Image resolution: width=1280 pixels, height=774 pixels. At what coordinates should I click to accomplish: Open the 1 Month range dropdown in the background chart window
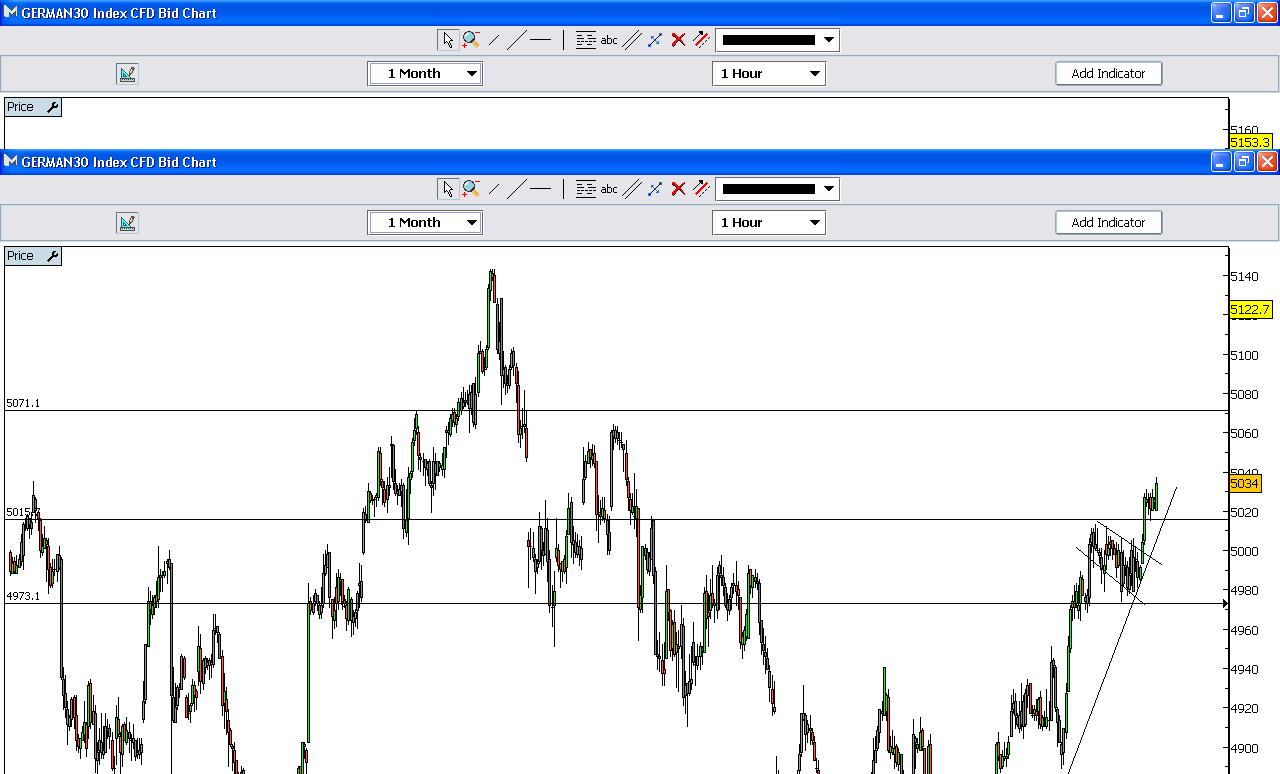[x=425, y=74]
